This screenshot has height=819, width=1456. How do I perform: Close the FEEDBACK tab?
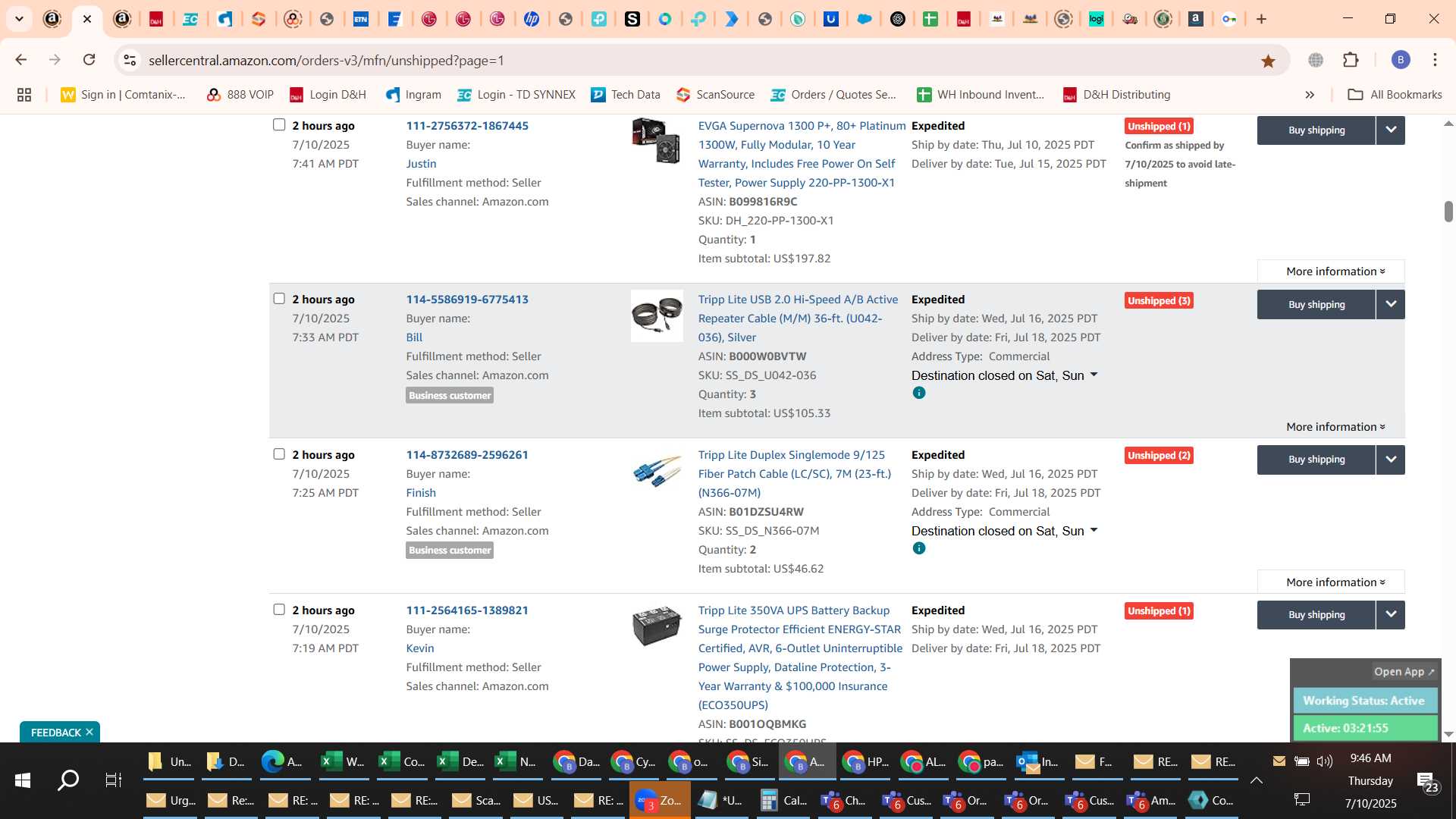pos(89,732)
